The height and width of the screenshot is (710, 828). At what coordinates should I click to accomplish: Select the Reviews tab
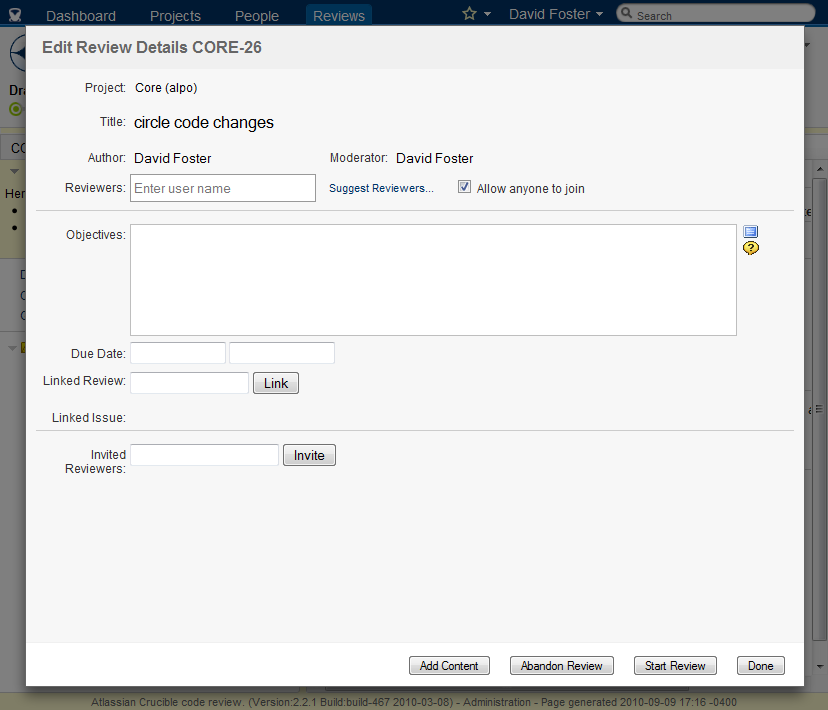(x=338, y=16)
